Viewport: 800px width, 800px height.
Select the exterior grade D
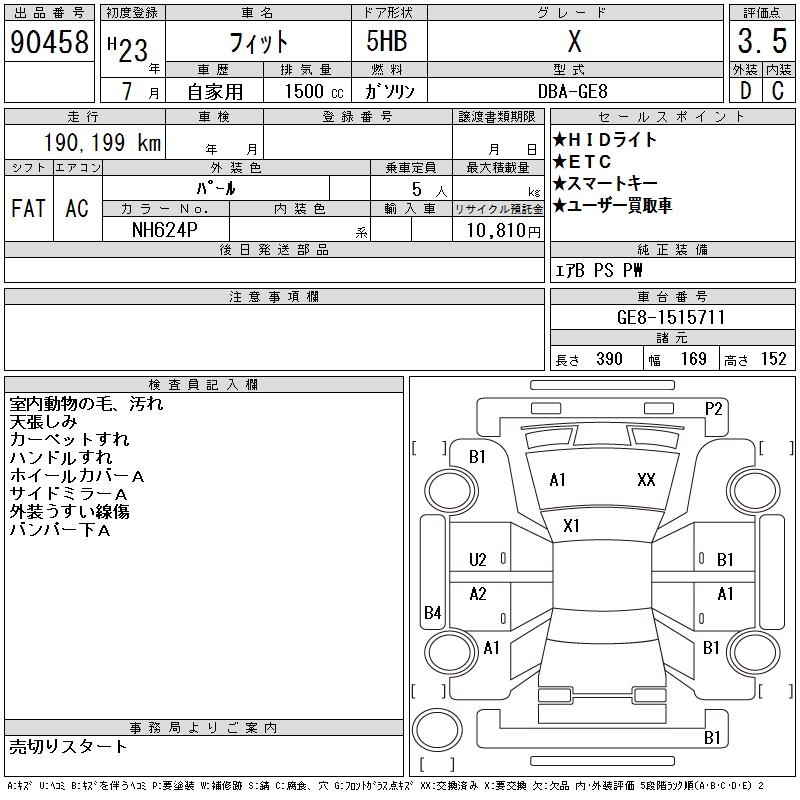(744, 90)
